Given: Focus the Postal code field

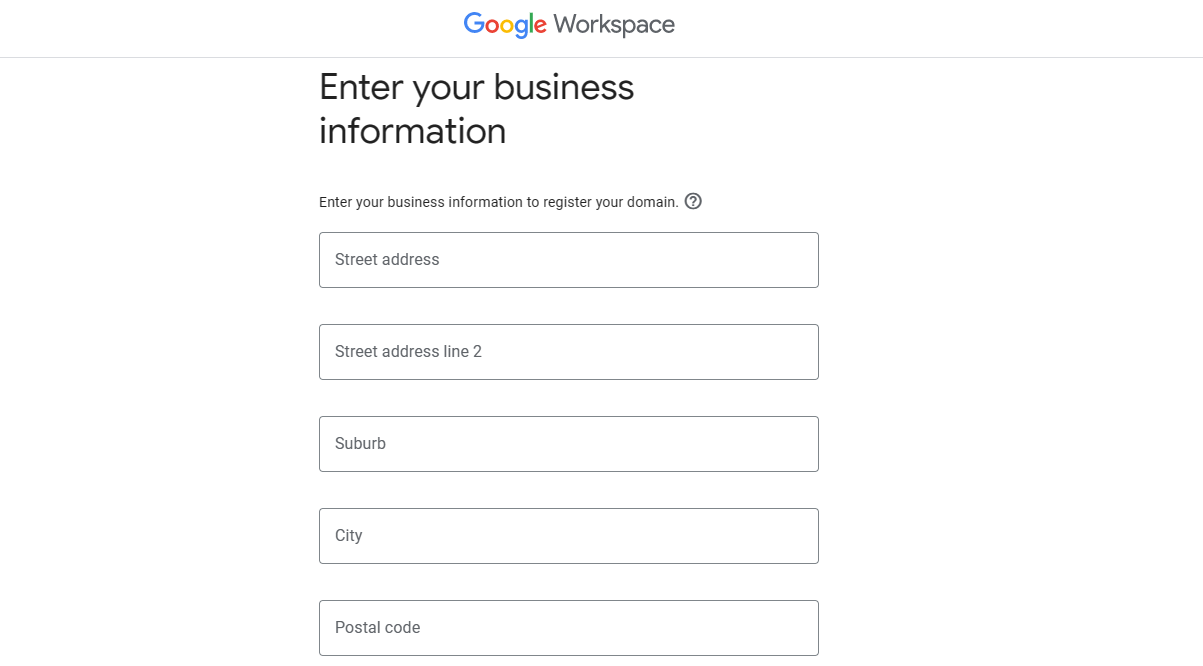Looking at the screenshot, I should tap(569, 628).
